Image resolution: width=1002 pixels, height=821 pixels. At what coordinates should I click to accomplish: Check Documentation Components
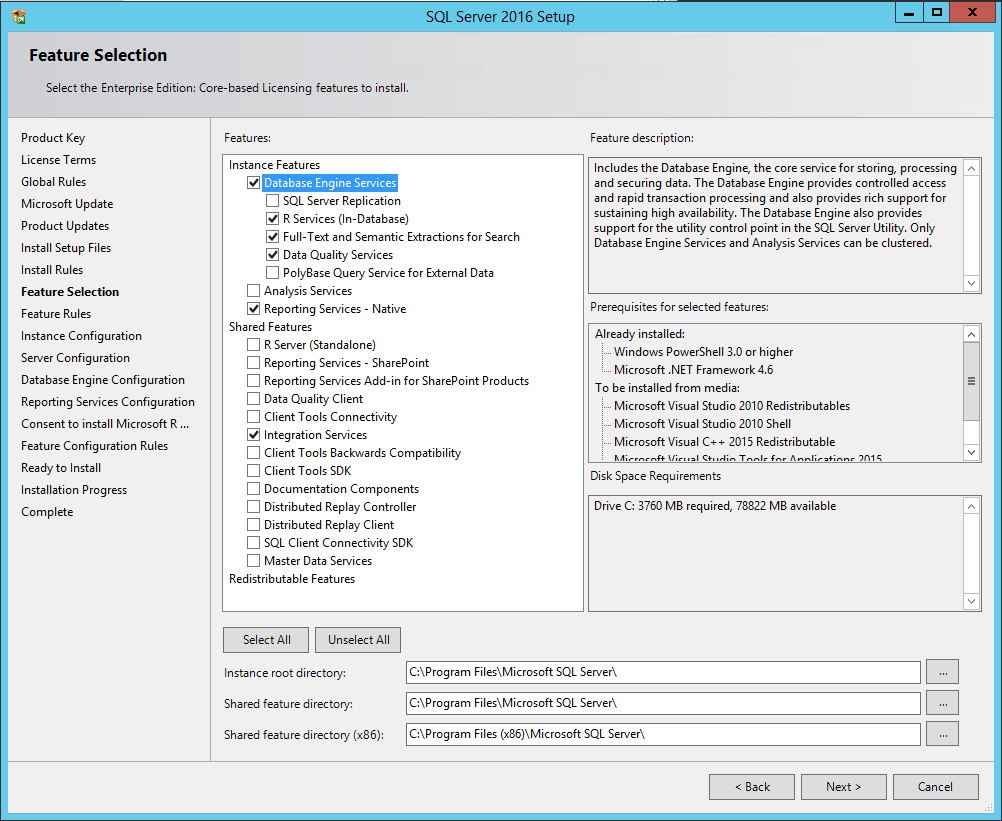[x=254, y=488]
